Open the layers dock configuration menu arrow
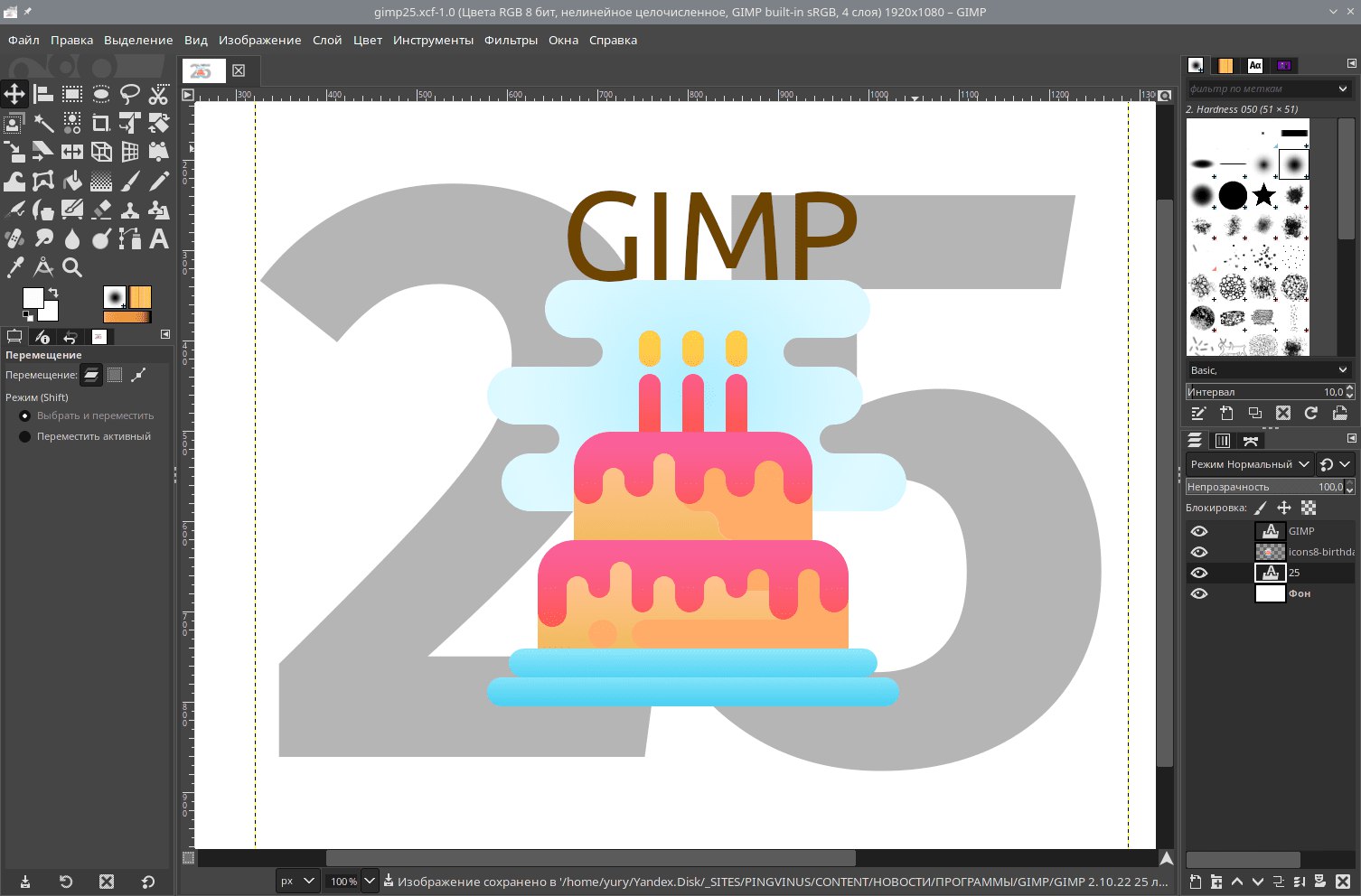Viewport: 1361px width, 896px height. point(1352,438)
